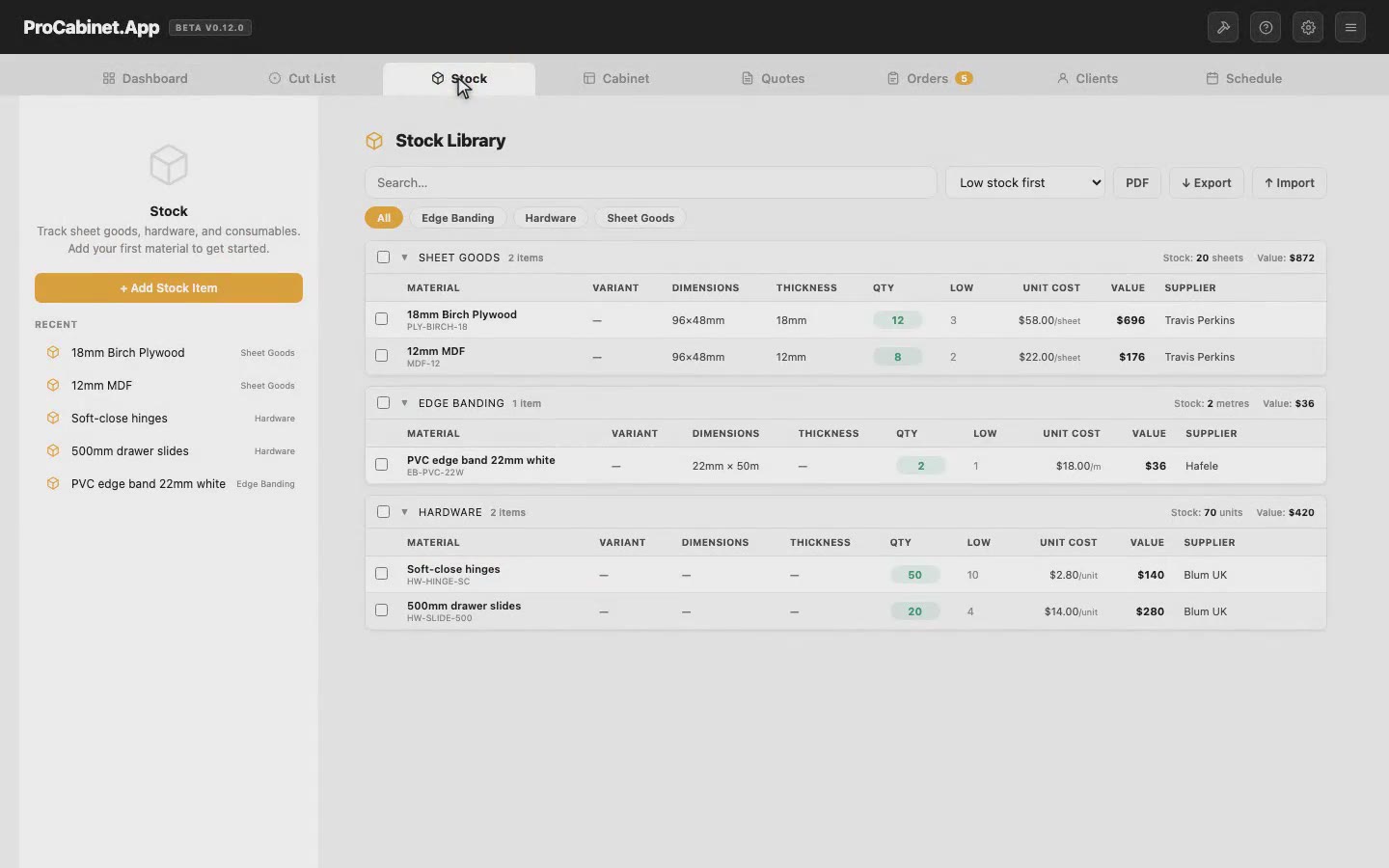
Task: Open the help question mark icon
Action: 1266,27
